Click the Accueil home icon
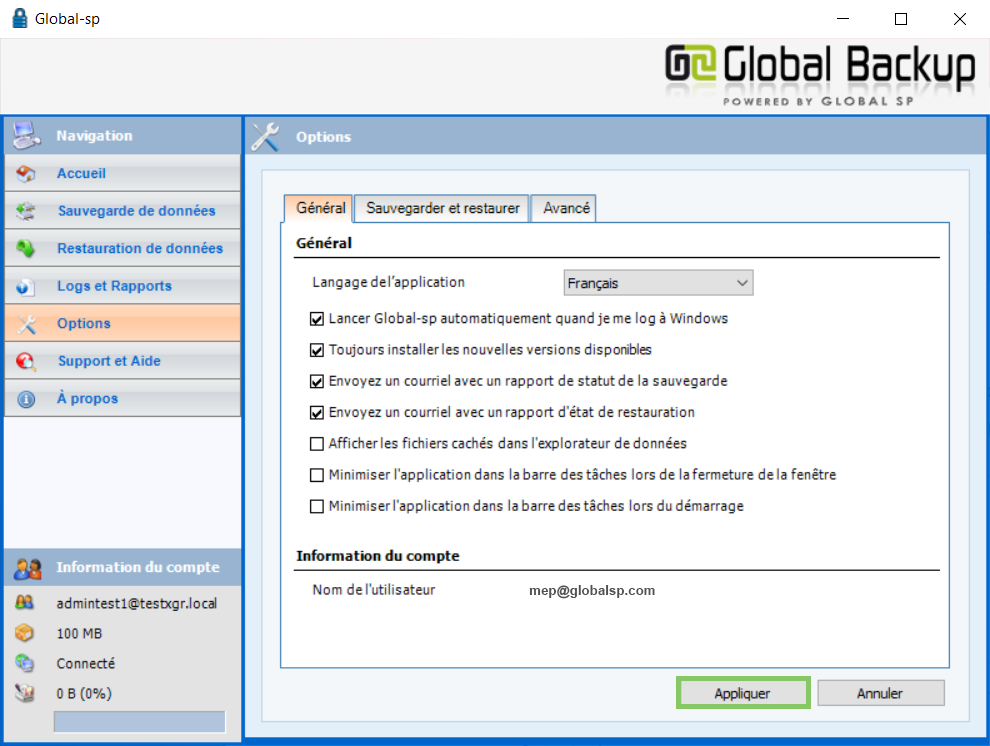This screenshot has height=746, width=990. point(26,174)
